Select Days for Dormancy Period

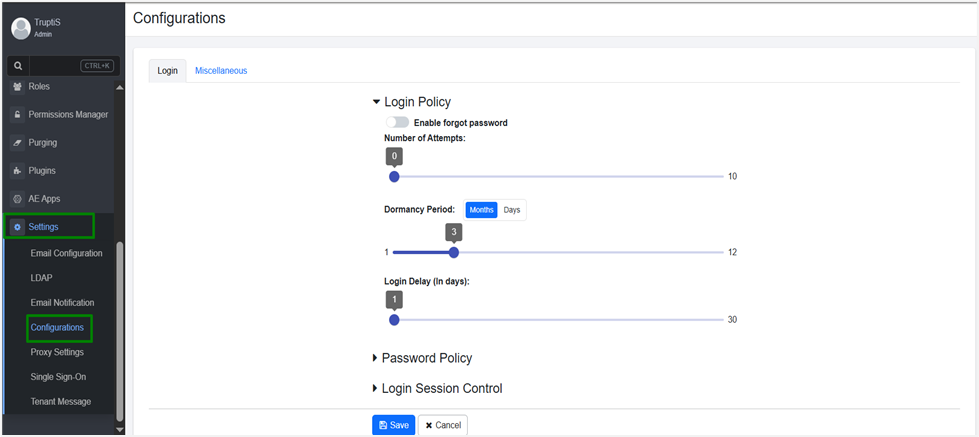(512, 210)
